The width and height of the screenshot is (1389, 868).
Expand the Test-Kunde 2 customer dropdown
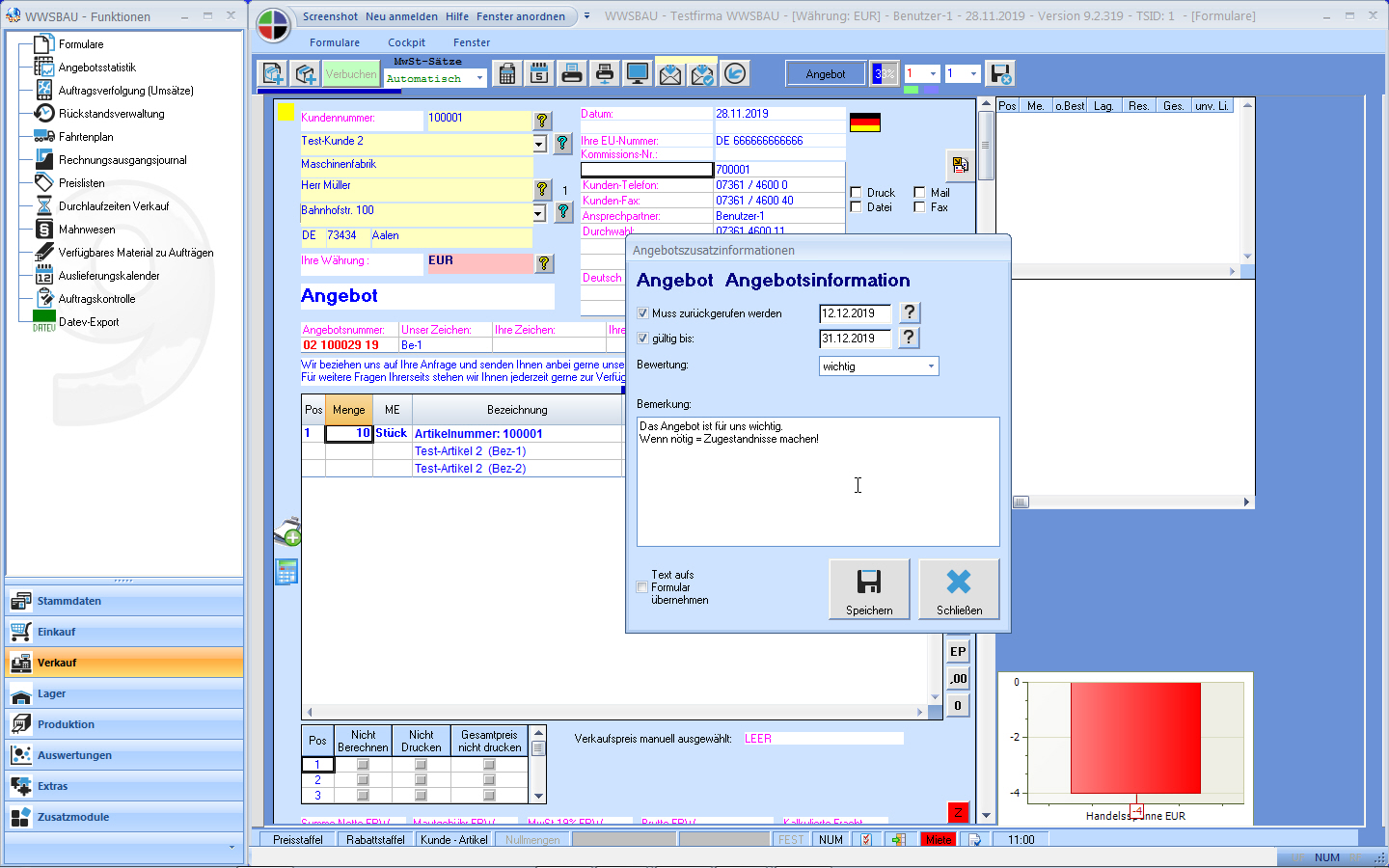(539, 144)
